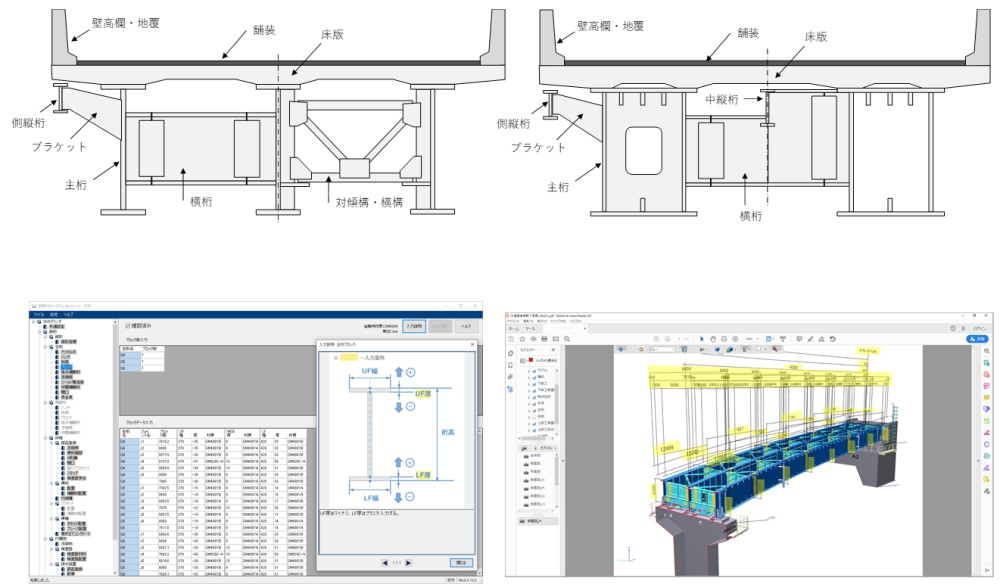
Task: Close the 入力説明 dialog with its X
Action: tap(473, 344)
